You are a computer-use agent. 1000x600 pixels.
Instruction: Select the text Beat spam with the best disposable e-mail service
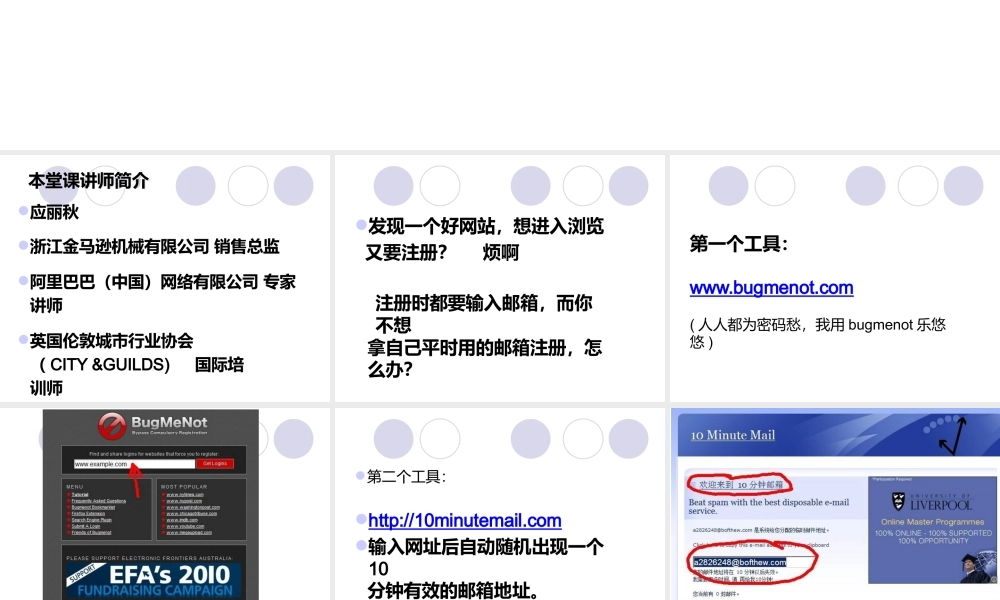click(768, 506)
